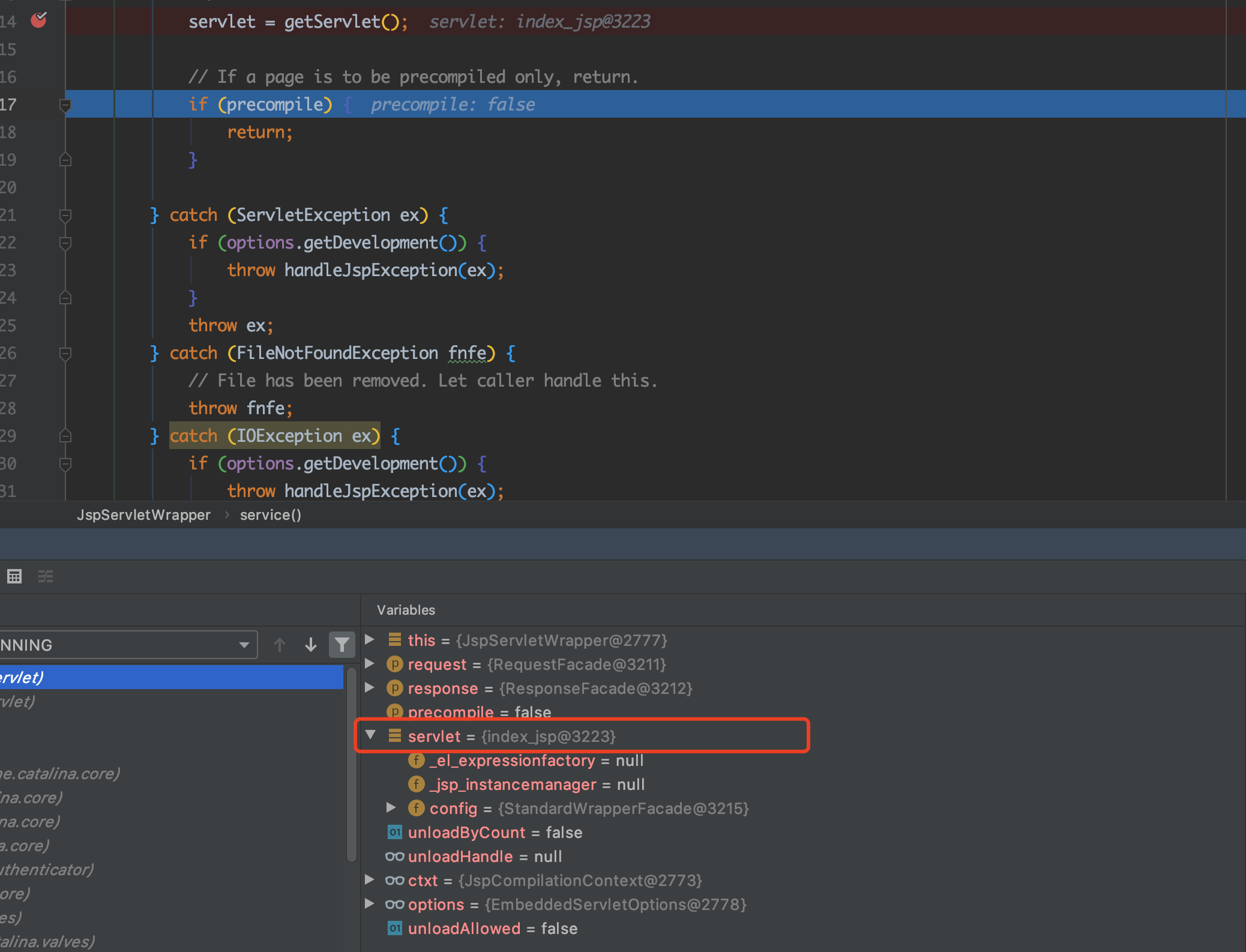1246x952 pixels.
Task: Click the field icon beside _el_expressionfactory
Action: pyautogui.click(x=416, y=760)
